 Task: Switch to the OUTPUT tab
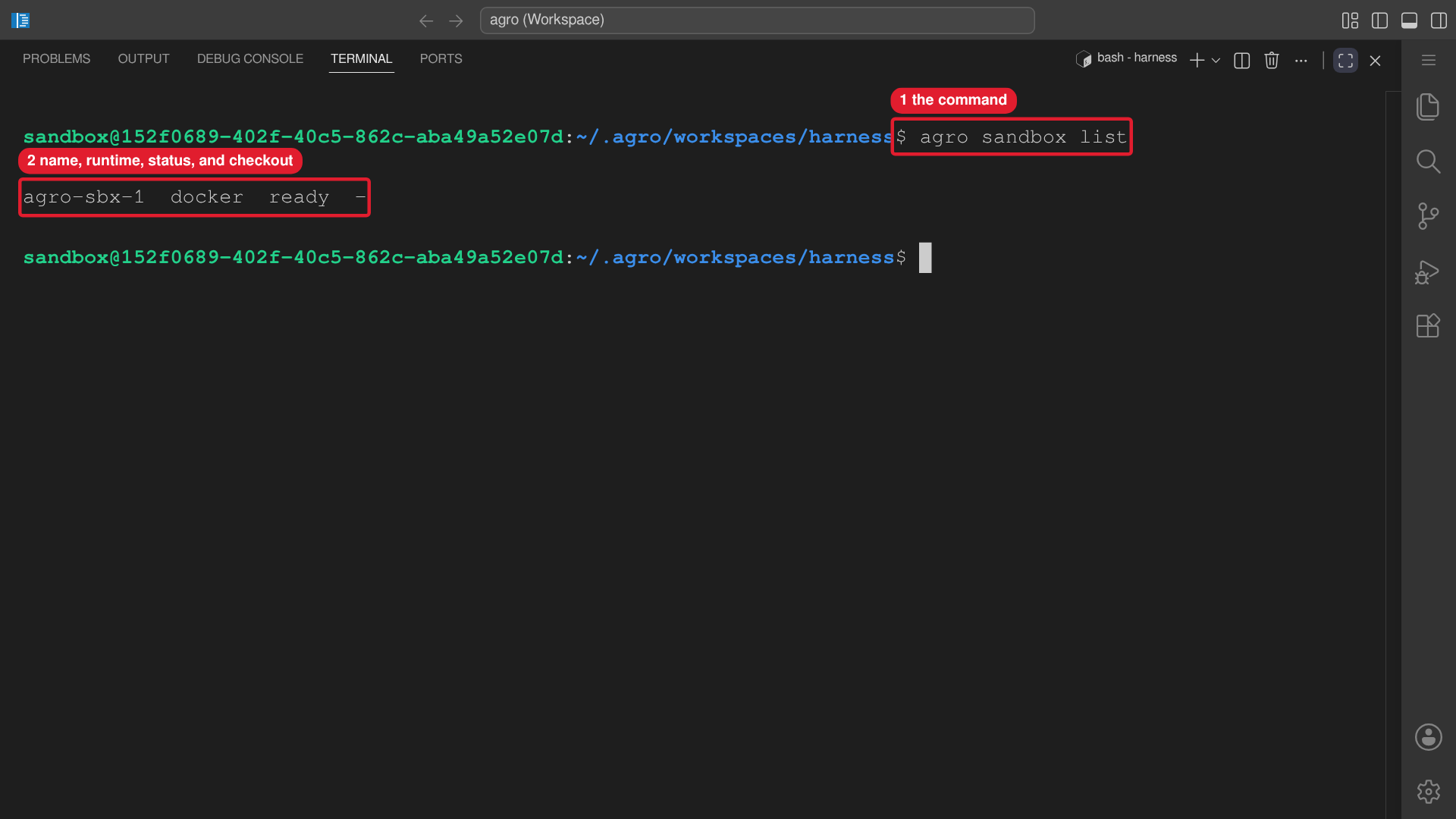click(x=143, y=59)
